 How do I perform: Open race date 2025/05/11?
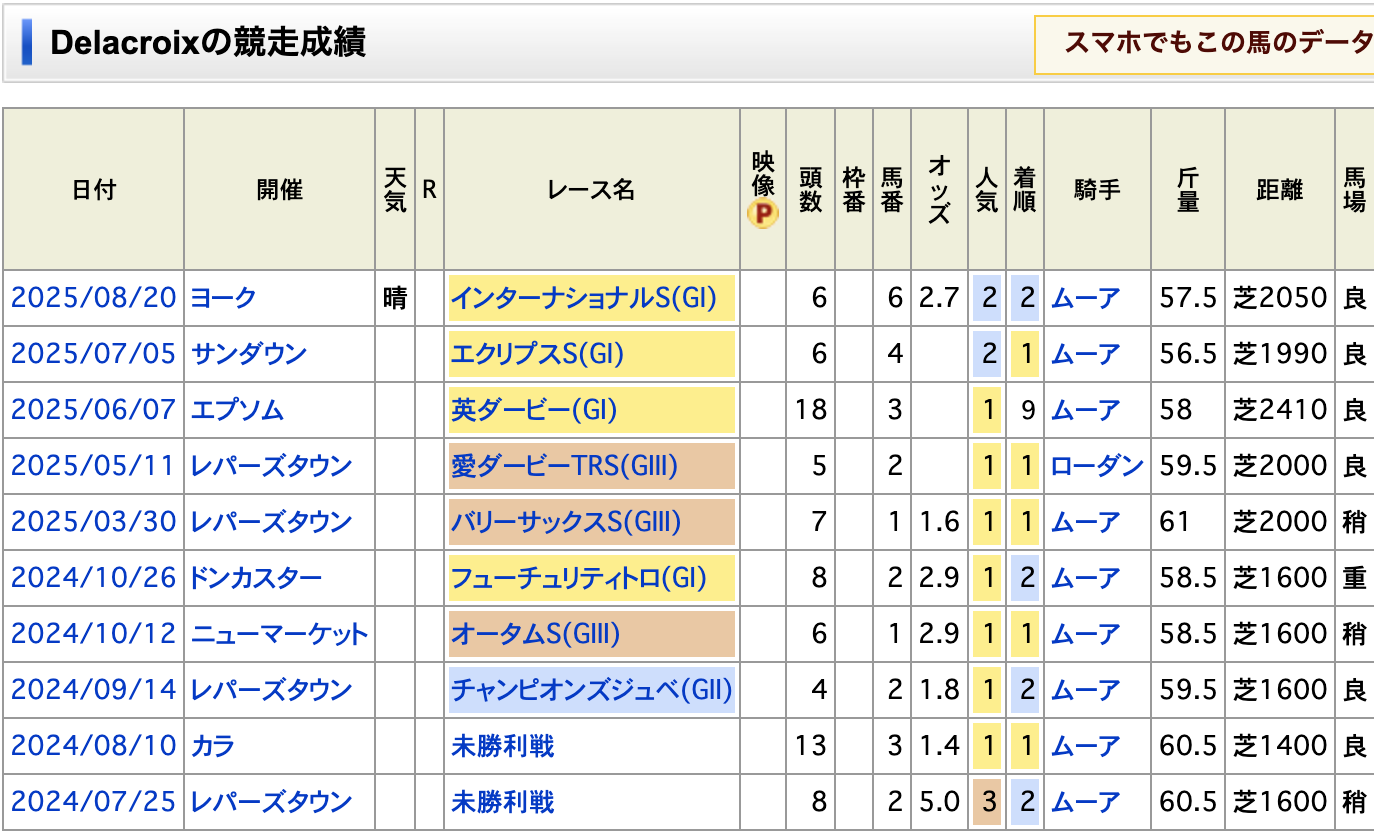[x=93, y=466]
